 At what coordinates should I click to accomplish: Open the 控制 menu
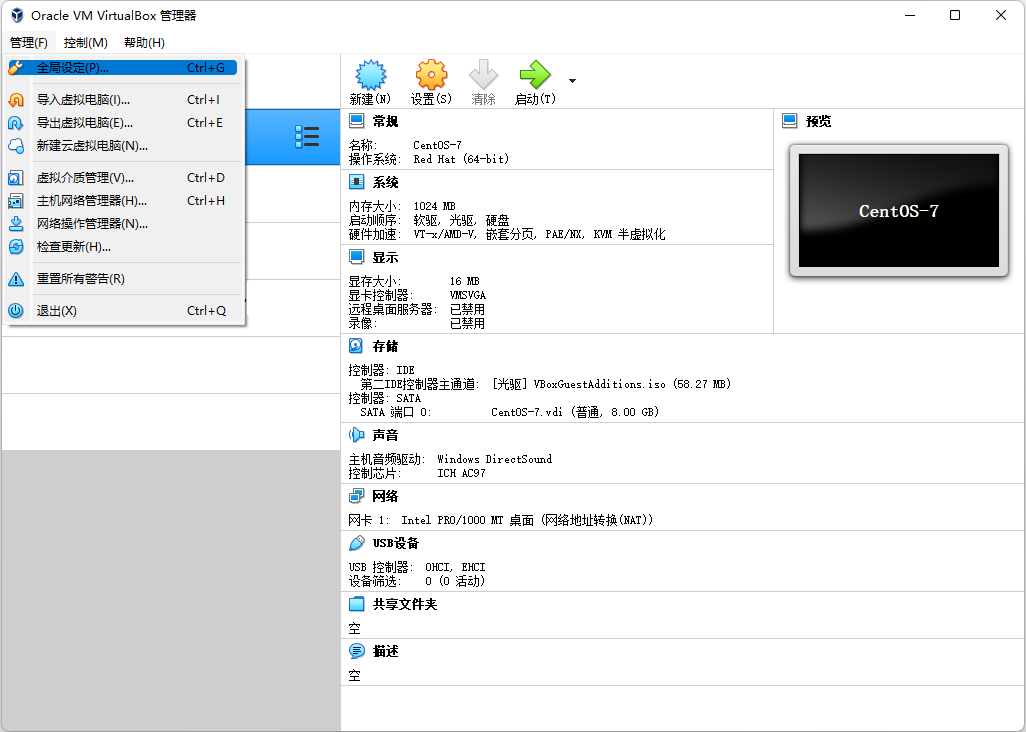pyautogui.click(x=85, y=43)
